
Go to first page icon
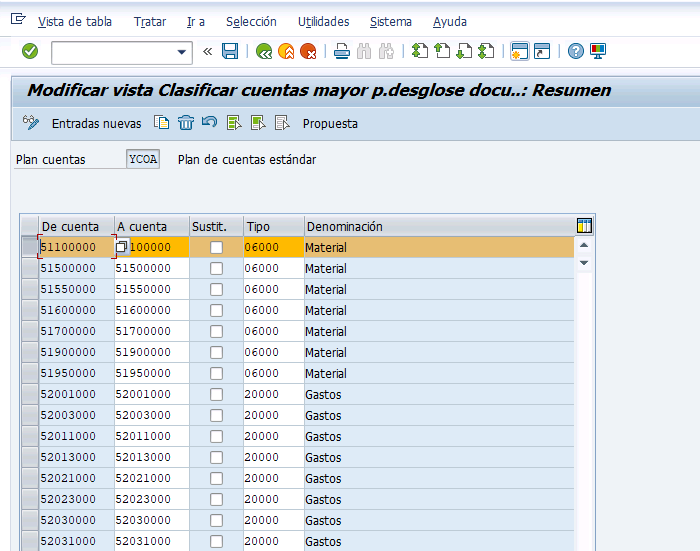420,51
